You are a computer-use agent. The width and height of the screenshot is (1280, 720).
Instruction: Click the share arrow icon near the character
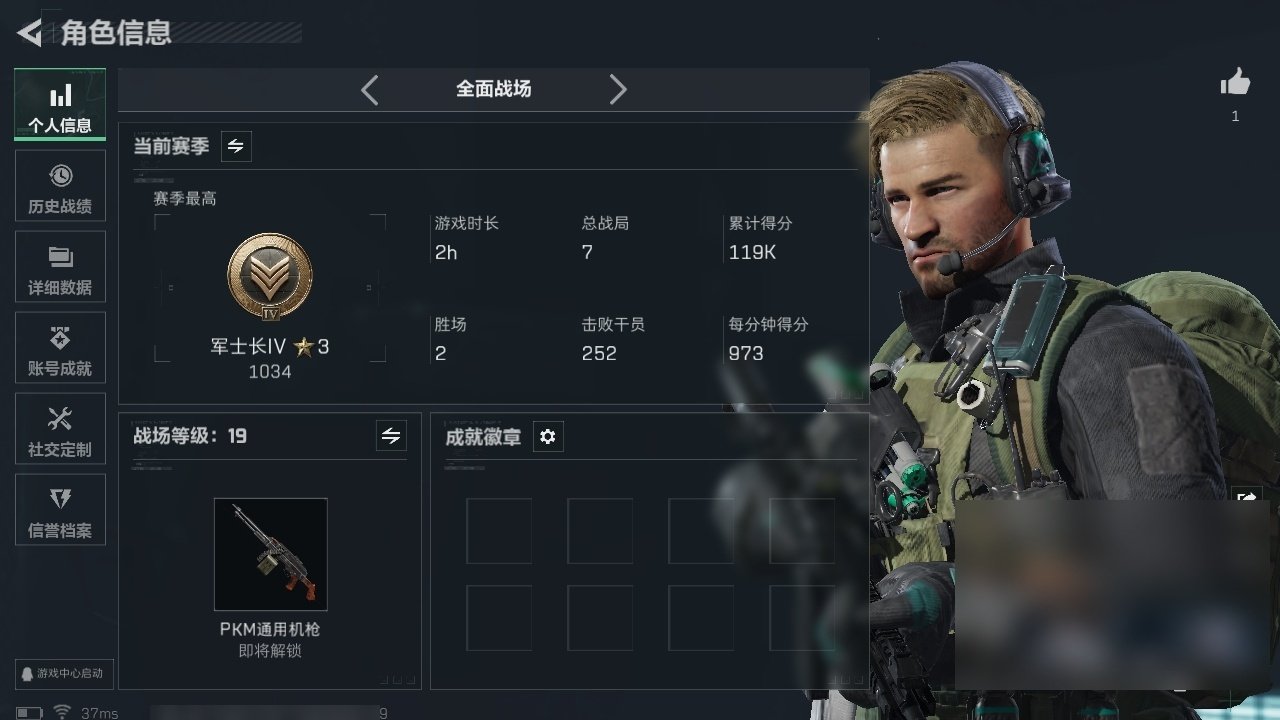click(x=1247, y=496)
